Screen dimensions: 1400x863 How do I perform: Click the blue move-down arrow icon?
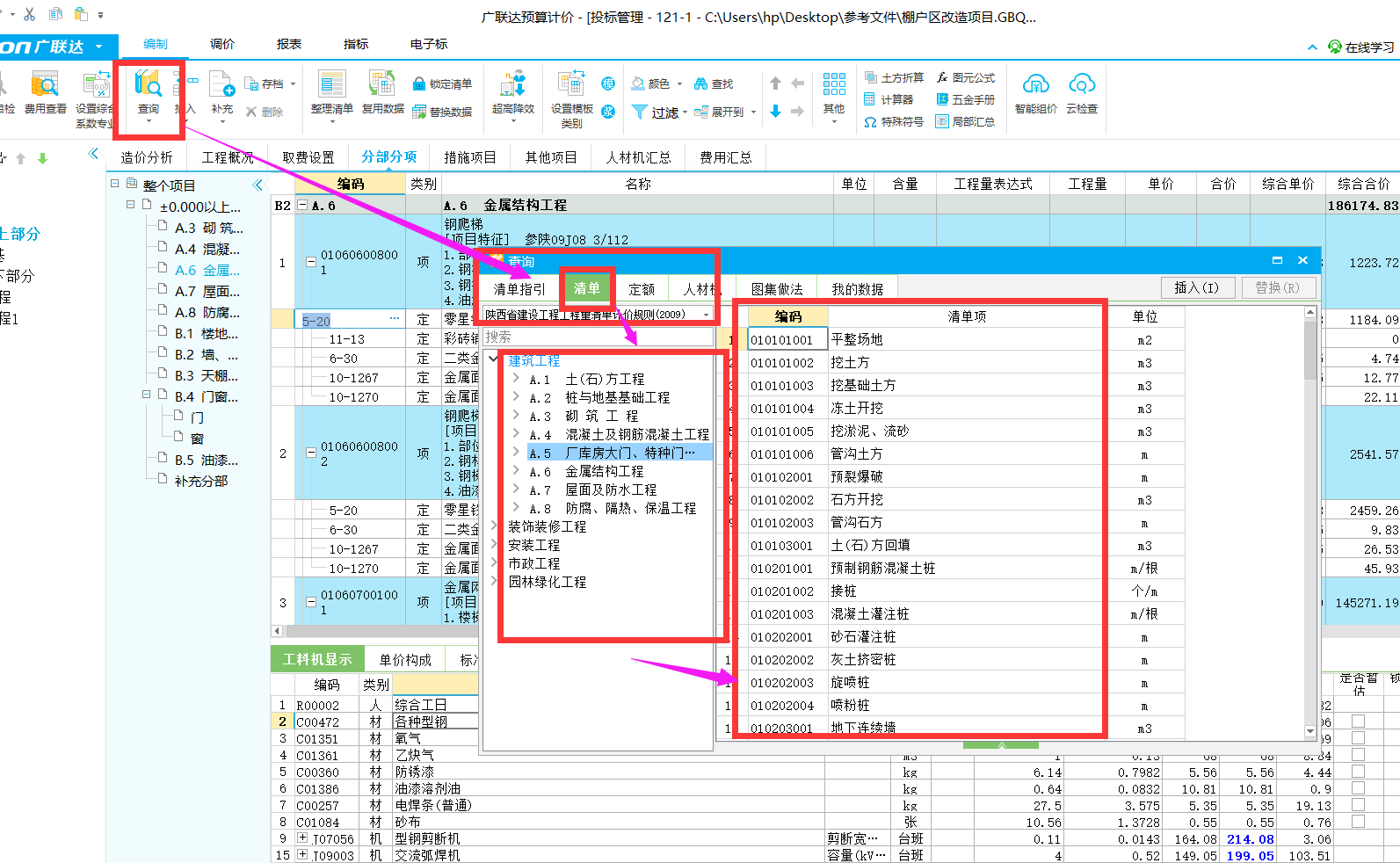775,111
